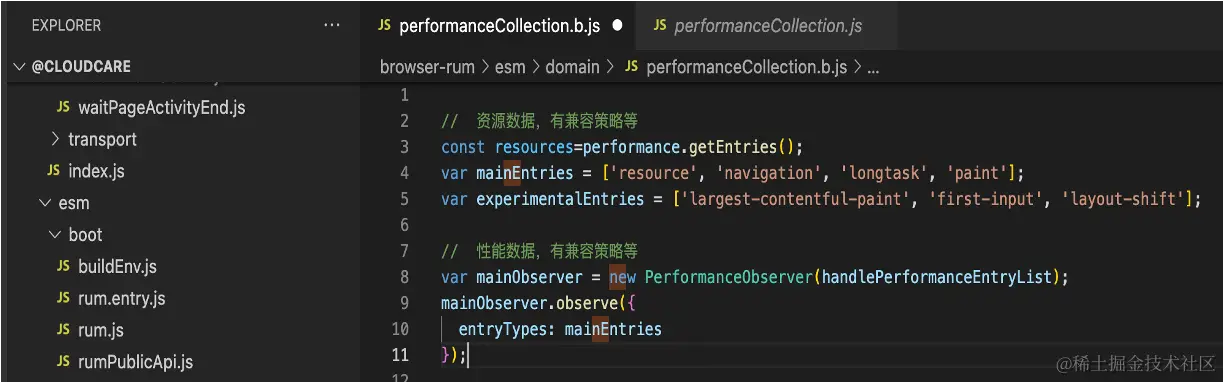Image resolution: width=1224 pixels, height=382 pixels.
Task: Click JS icon in breadcrumb path
Action: pyautogui.click(x=631, y=67)
